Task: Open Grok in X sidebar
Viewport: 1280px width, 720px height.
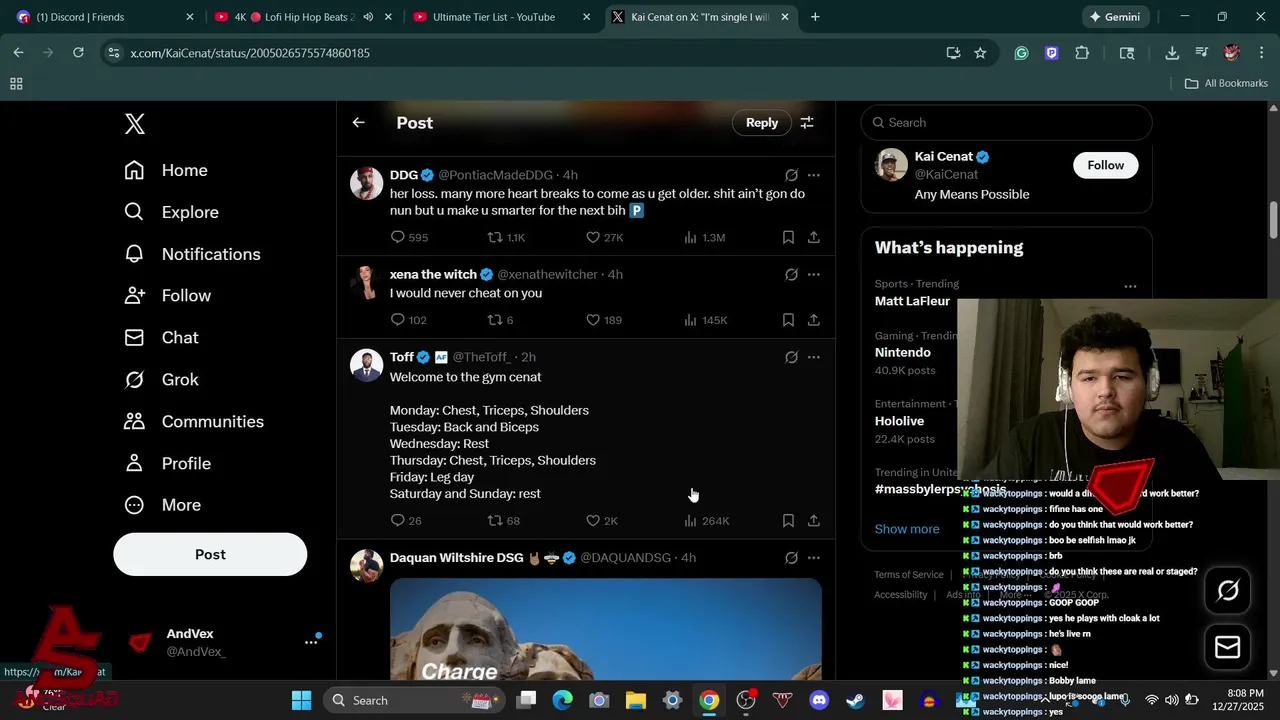Action: click(x=161, y=380)
